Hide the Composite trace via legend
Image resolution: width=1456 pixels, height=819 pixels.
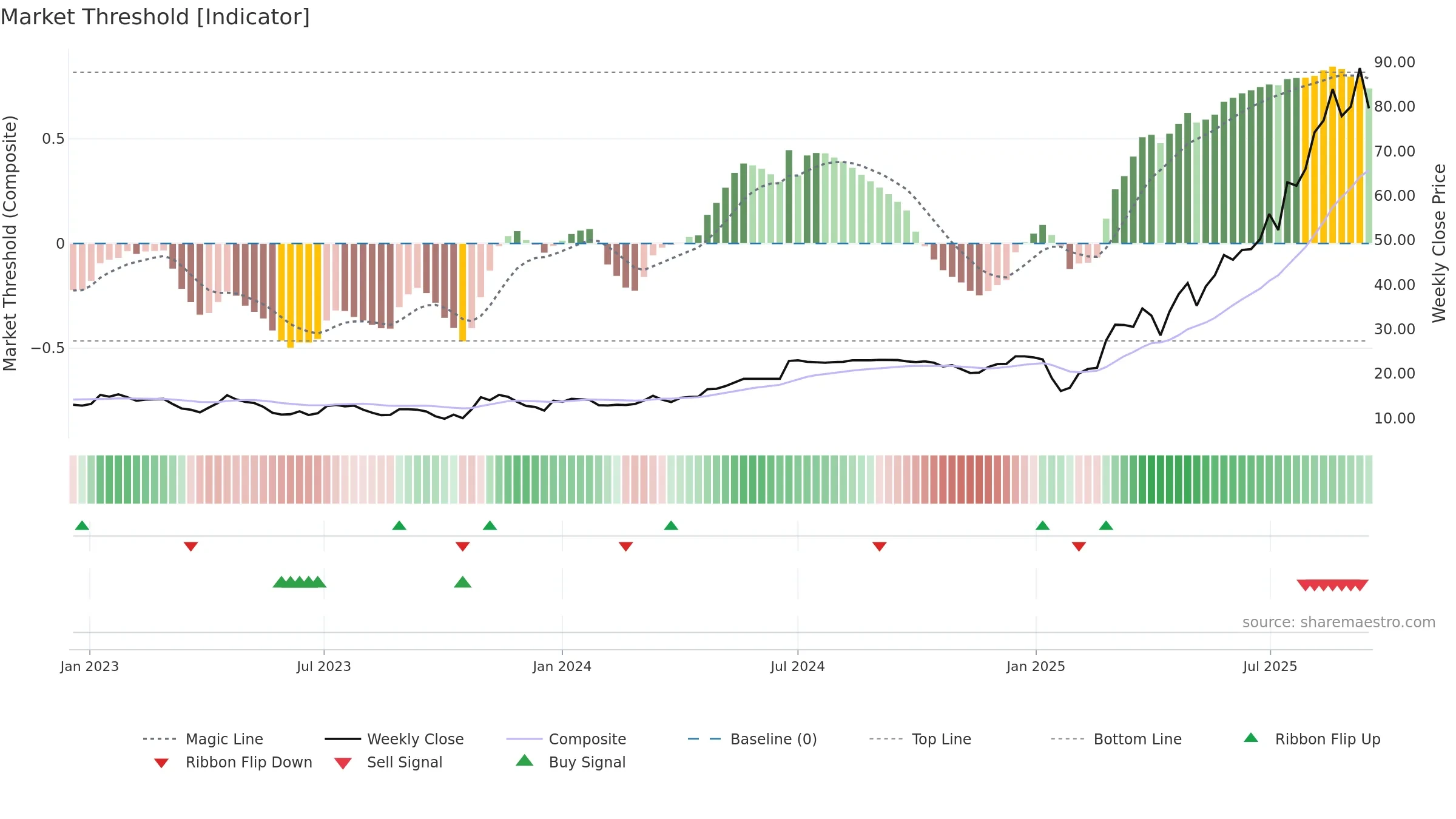coord(567,739)
